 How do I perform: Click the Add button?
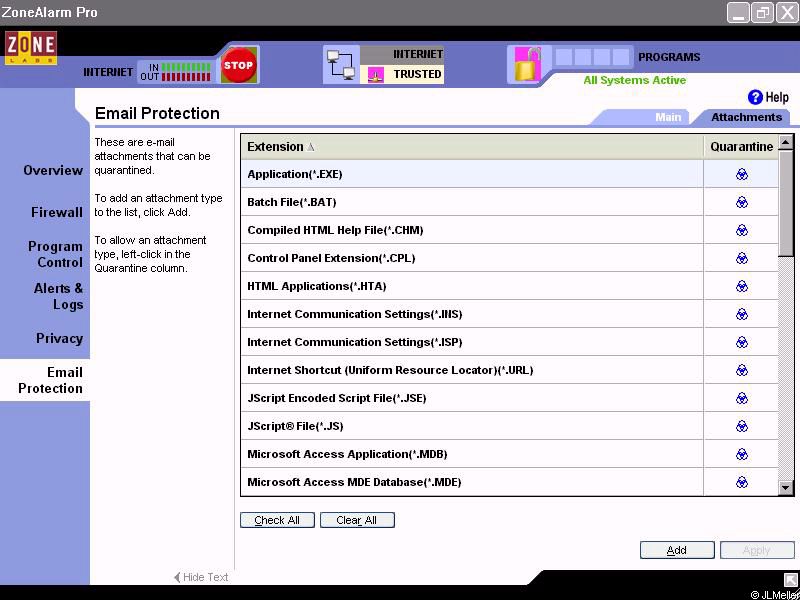tap(677, 550)
